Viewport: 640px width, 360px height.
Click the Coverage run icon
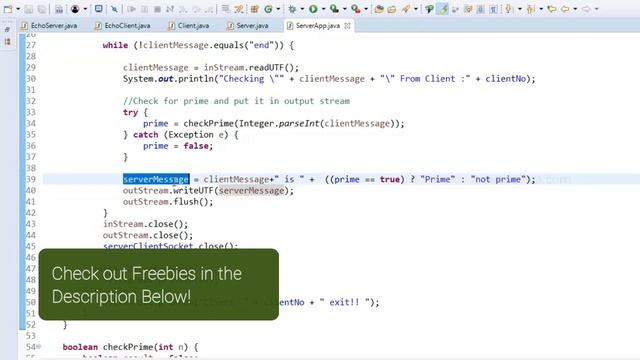pos(334,9)
